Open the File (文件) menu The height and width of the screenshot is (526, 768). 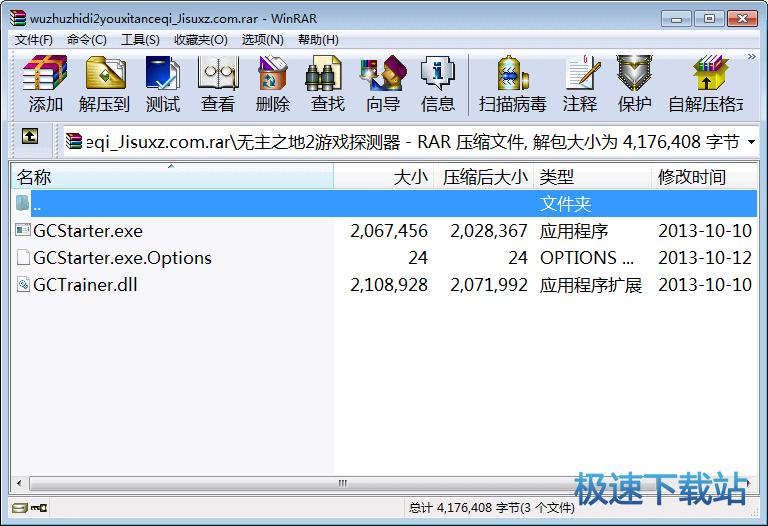(x=34, y=39)
